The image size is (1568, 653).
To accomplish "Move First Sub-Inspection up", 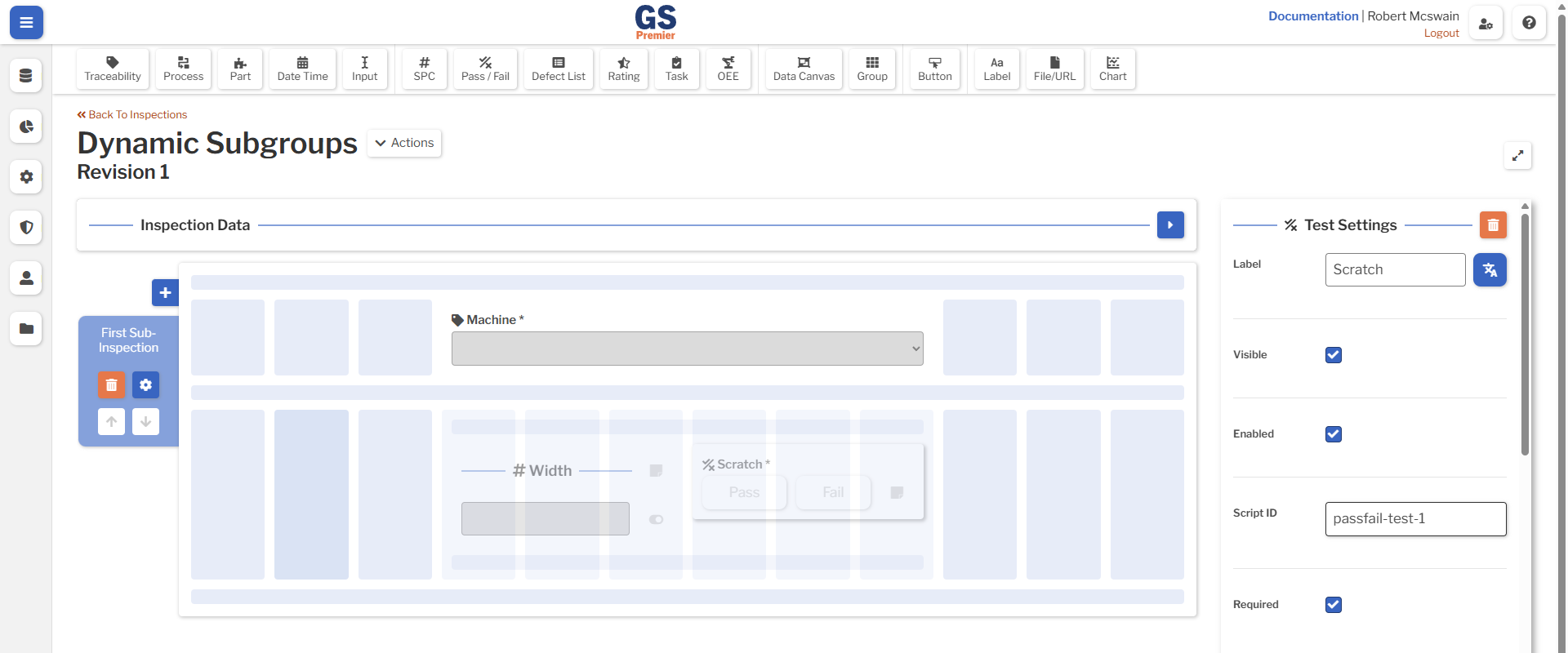I will (112, 421).
